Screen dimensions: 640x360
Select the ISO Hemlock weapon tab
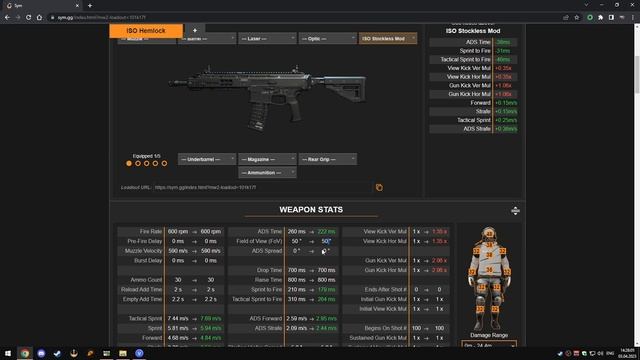pyautogui.click(x=146, y=31)
